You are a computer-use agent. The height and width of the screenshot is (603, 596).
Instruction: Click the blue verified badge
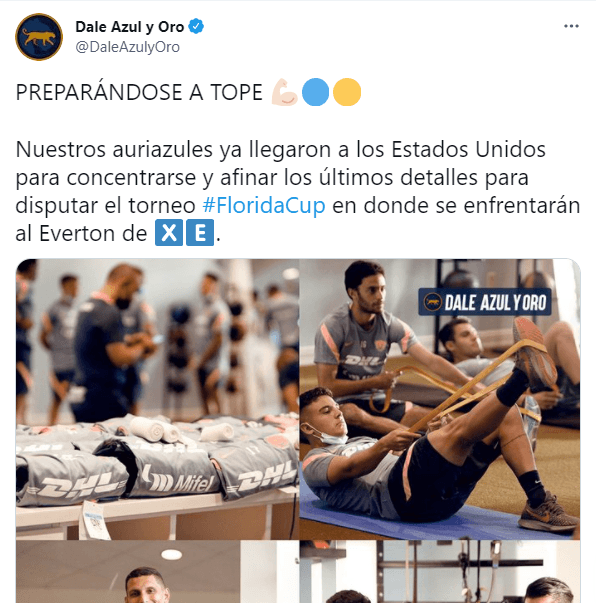point(196,27)
